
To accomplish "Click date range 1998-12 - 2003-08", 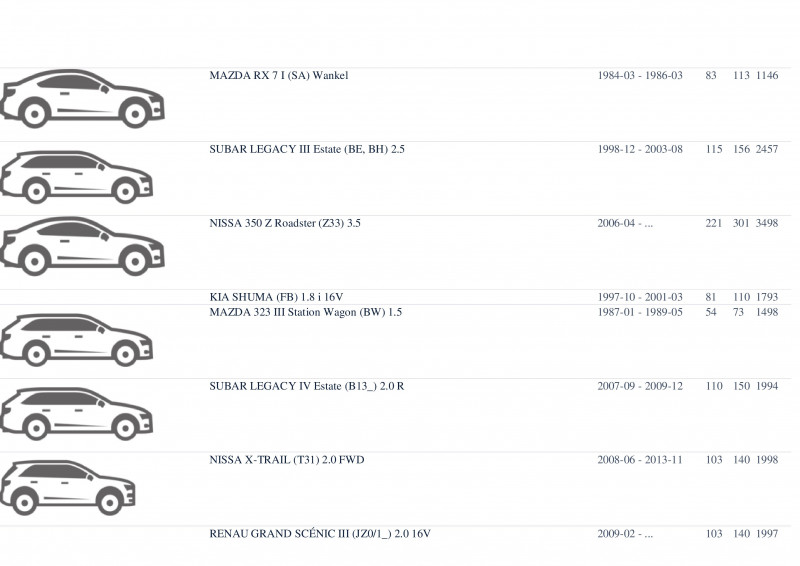I will tap(640, 150).
